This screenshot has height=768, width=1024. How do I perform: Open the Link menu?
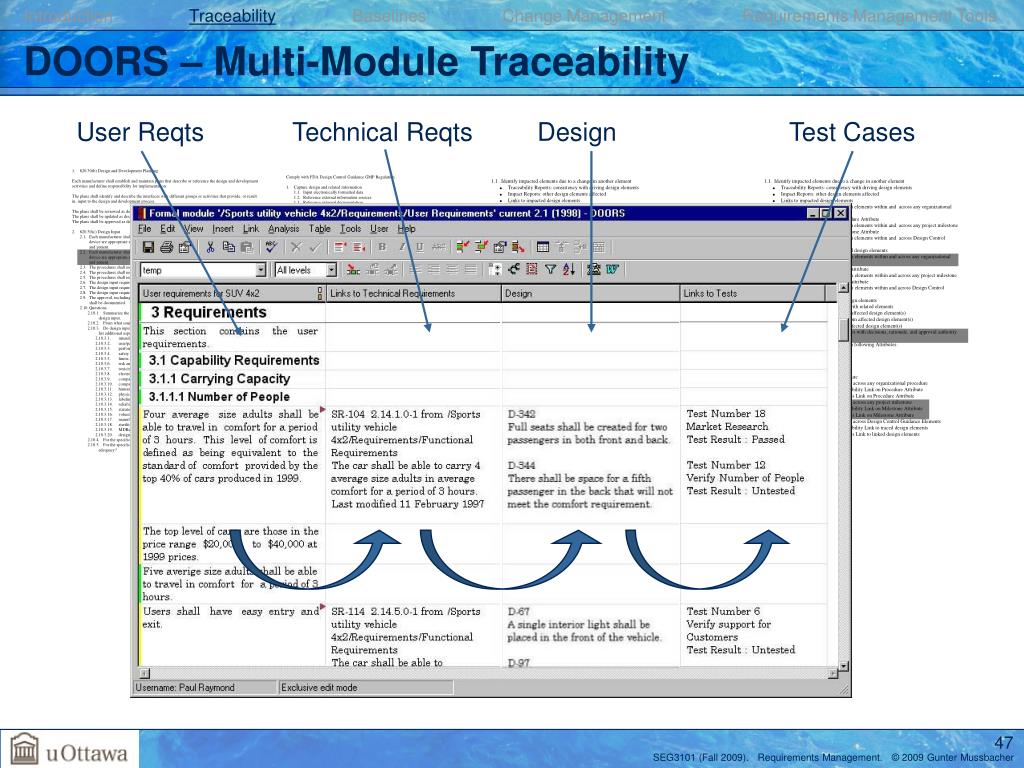point(251,229)
